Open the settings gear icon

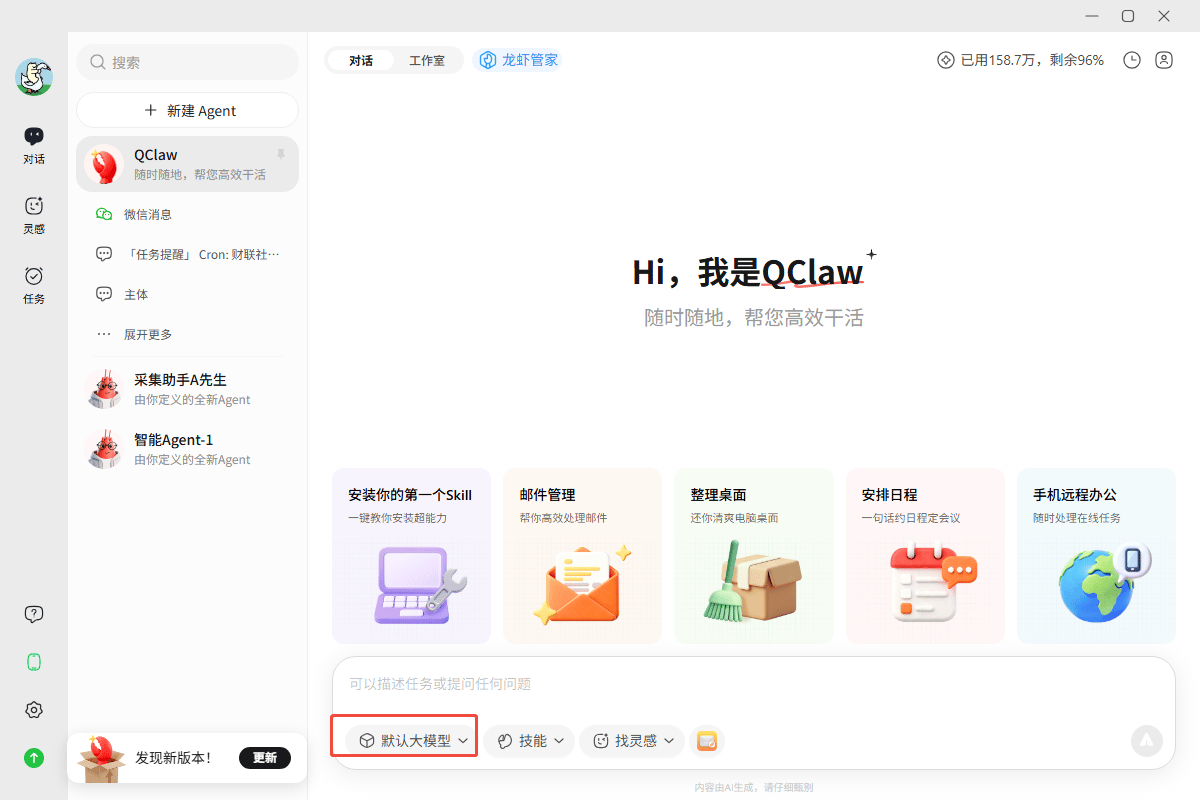(34, 710)
